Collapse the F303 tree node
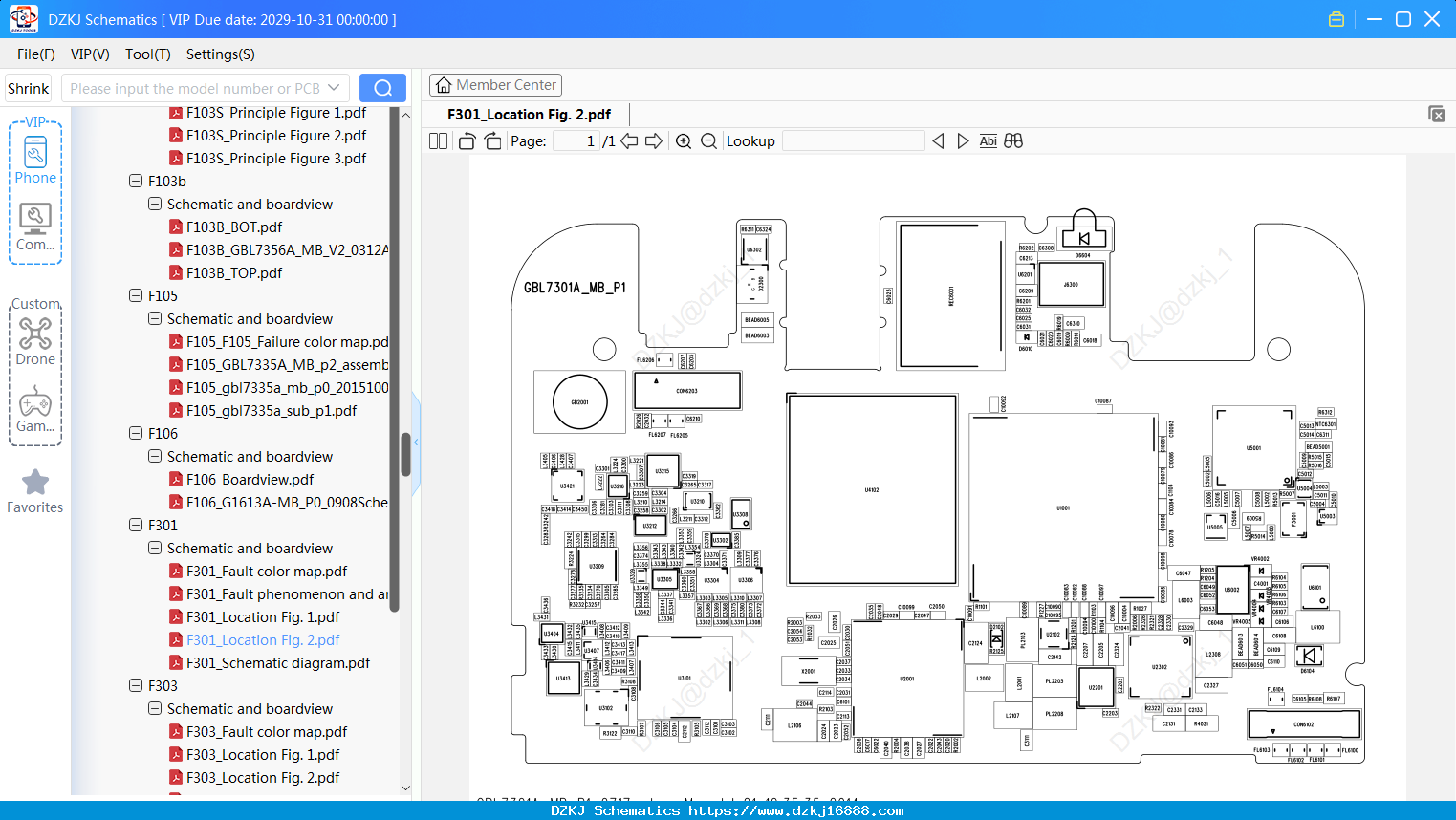 pos(136,686)
